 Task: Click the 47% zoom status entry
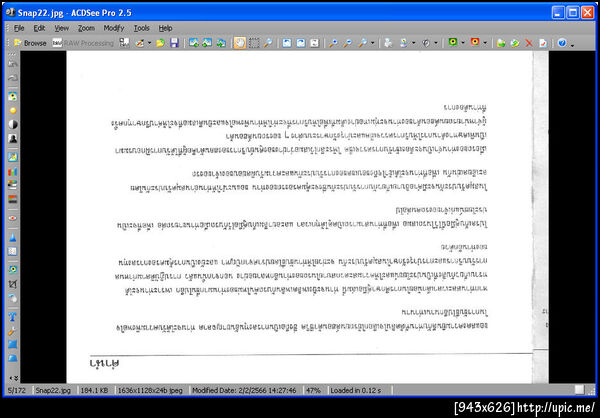313,390
